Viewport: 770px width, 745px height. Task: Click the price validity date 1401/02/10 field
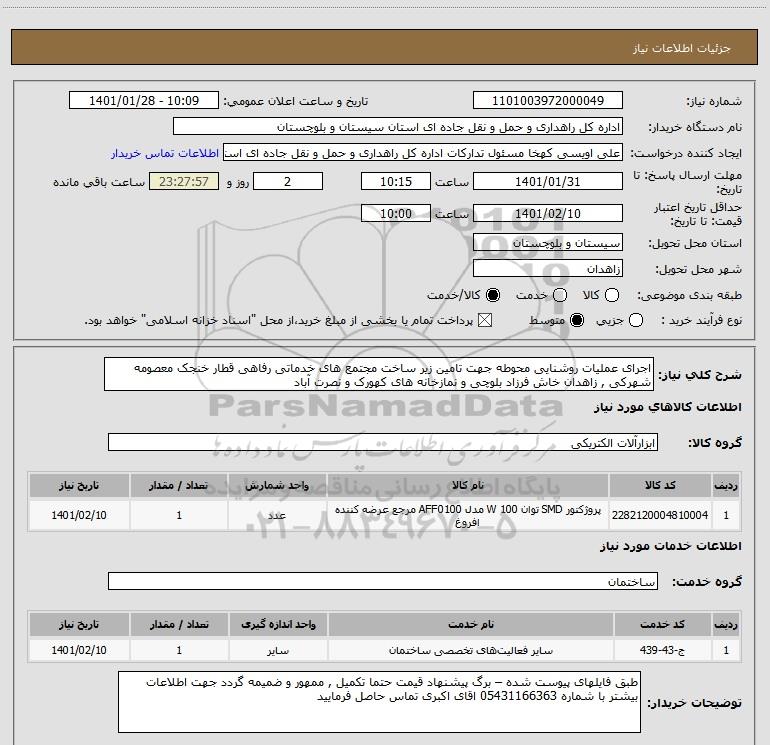548,213
